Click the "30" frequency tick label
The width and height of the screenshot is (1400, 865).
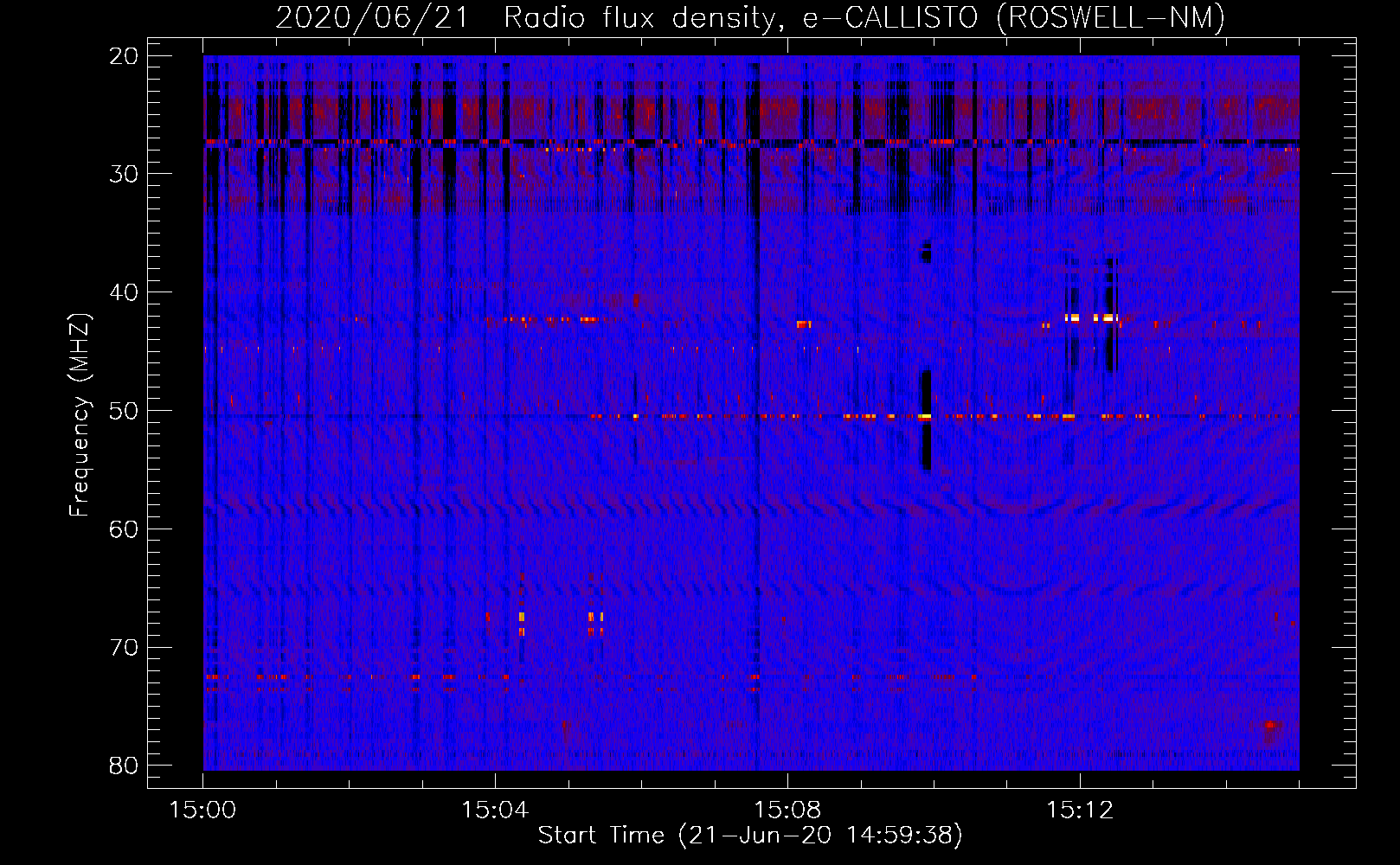tap(124, 174)
